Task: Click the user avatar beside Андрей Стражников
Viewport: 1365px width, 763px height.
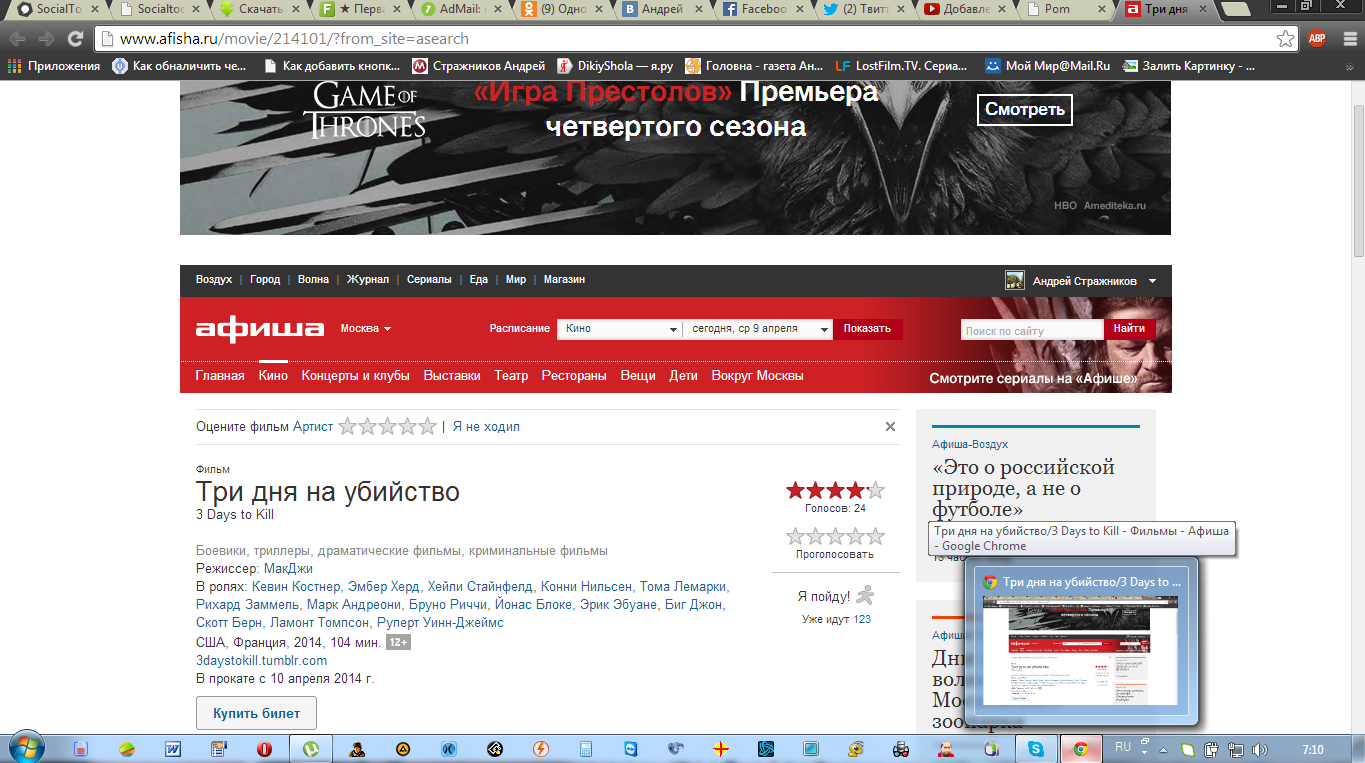Action: click(1015, 280)
